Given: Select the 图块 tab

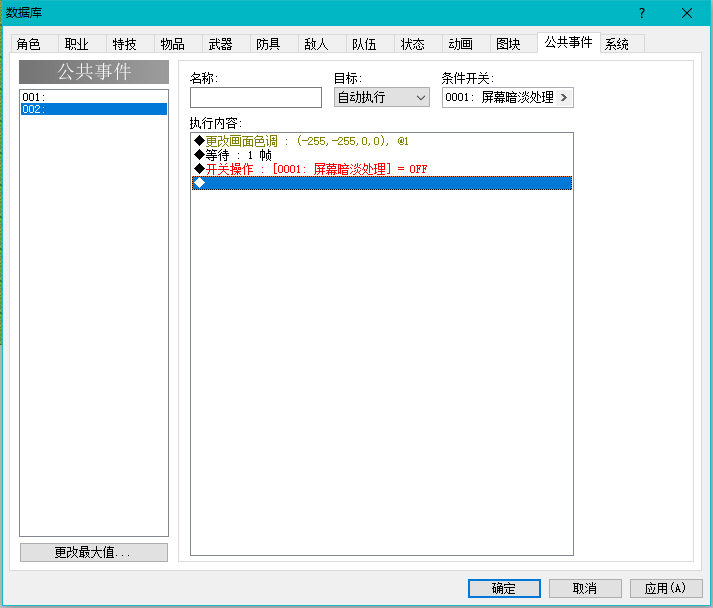Looking at the screenshot, I should coord(514,44).
